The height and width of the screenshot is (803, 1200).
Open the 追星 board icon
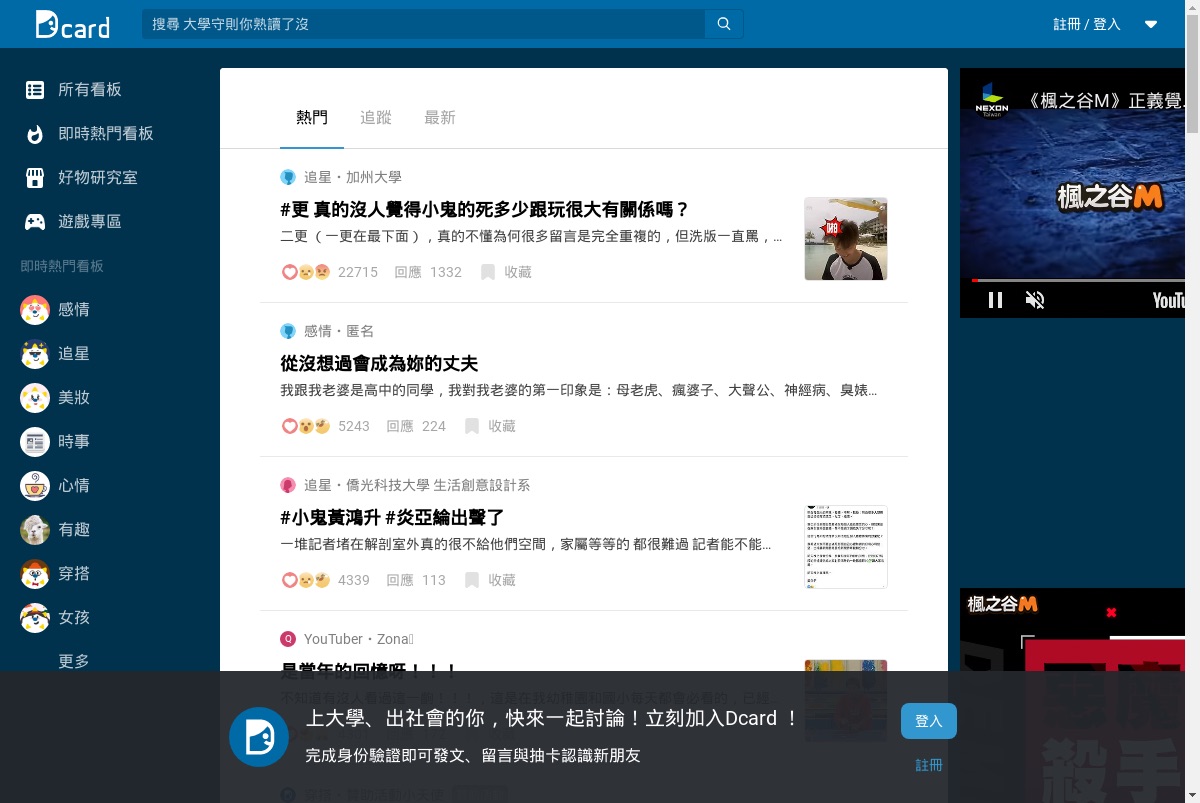[x=35, y=354]
